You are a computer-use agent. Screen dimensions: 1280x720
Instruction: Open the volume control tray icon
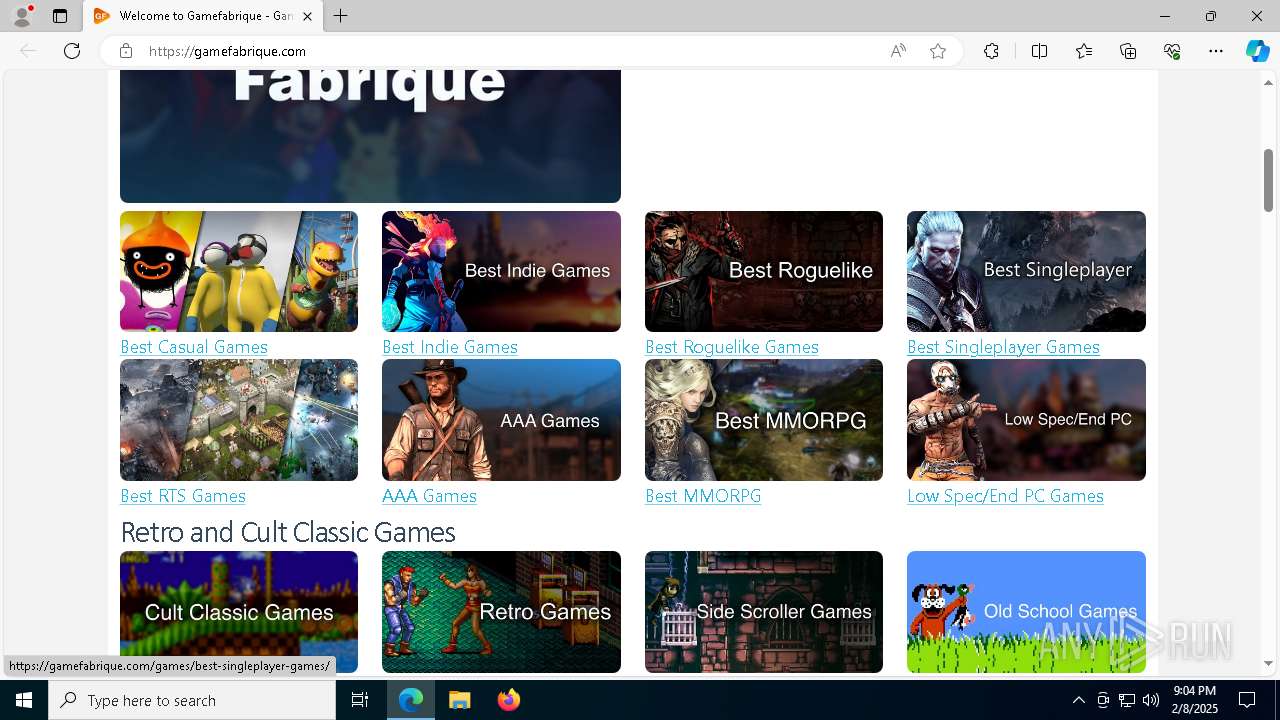pyautogui.click(x=1151, y=700)
